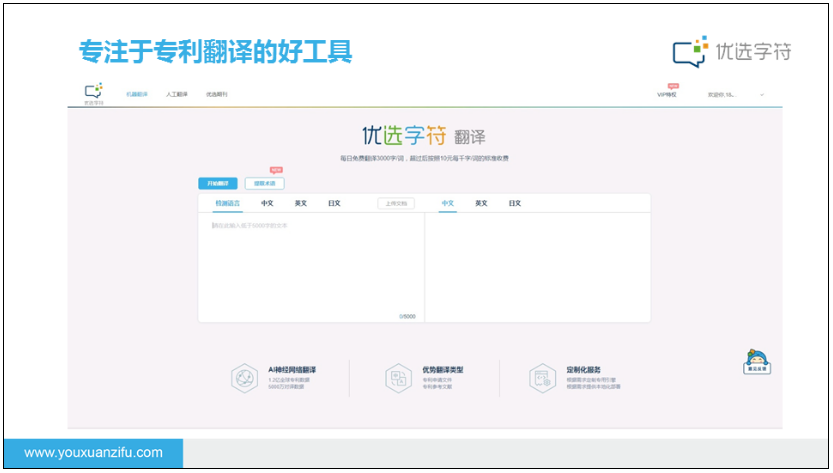Click the 上传文档 upload button
This screenshot has height=473, width=833.
coord(396,203)
